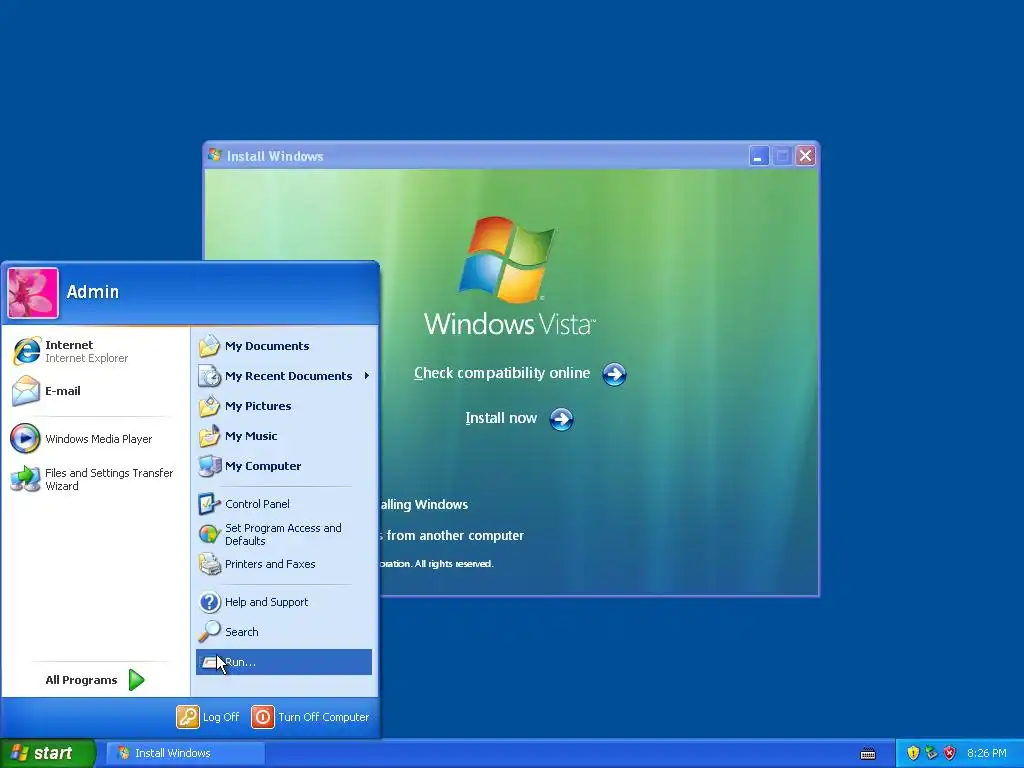The image size is (1024, 768).
Task: Click the E-mail envelope icon
Action: 26,391
